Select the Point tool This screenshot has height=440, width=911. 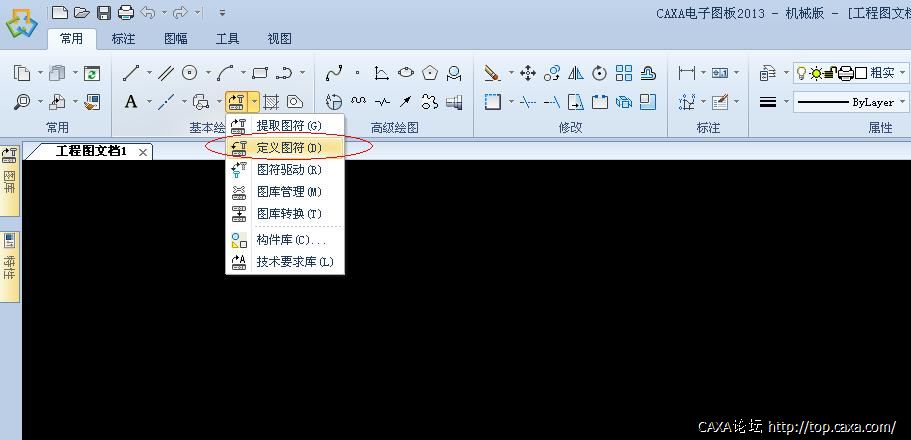coord(357,73)
